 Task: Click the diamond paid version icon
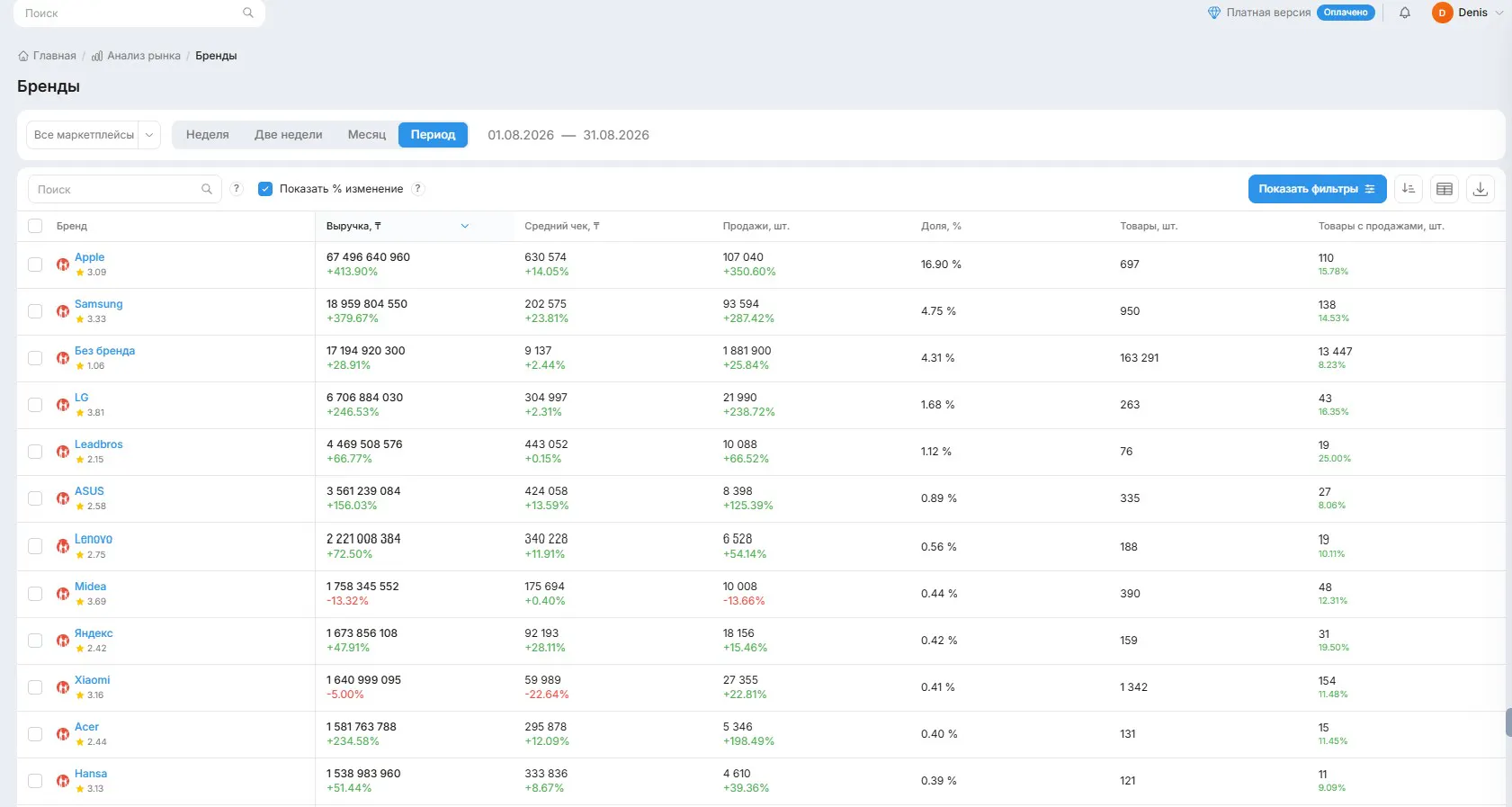tap(1214, 13)
